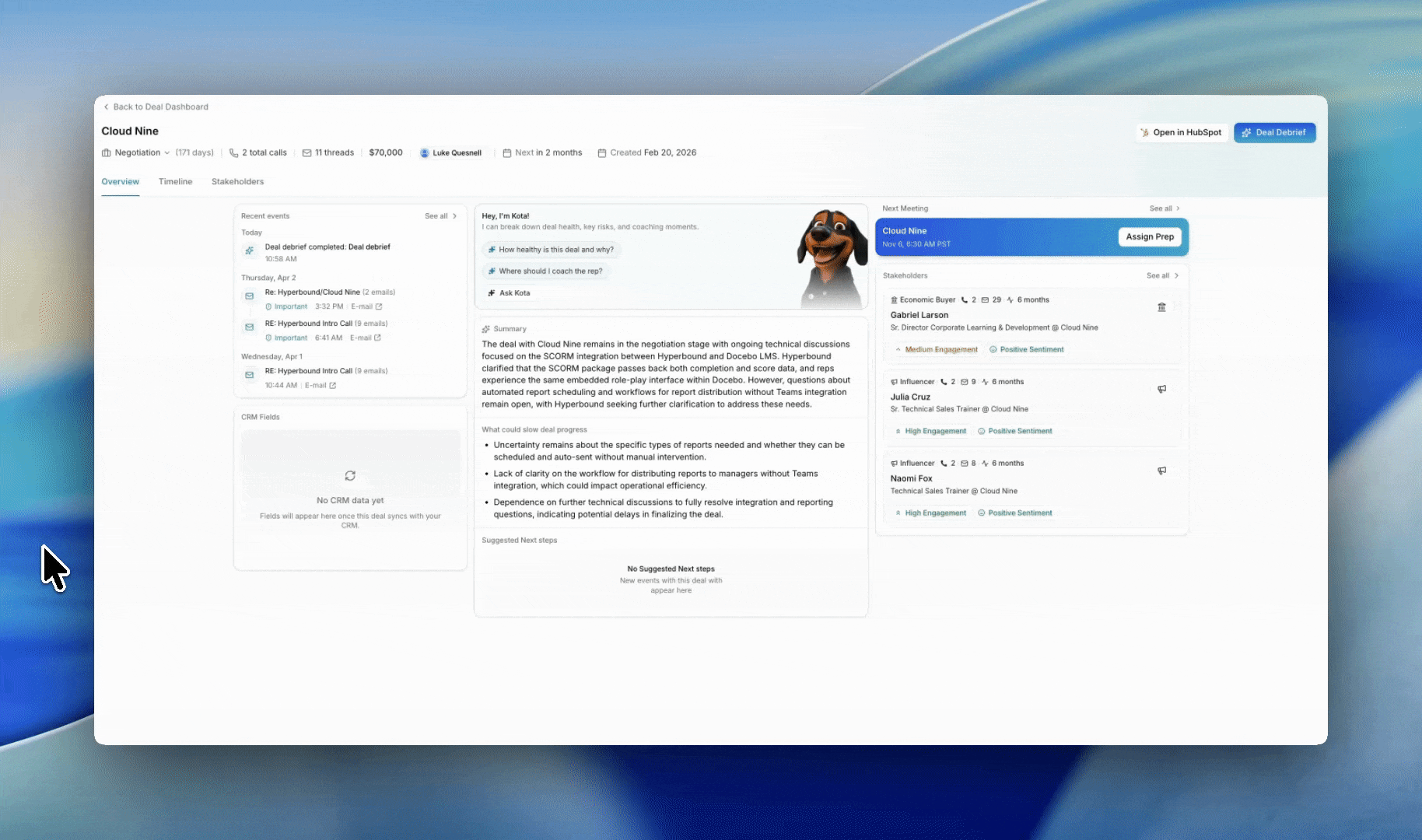Viewport: 1422px width, 840px height.
Task: Click the 2 total calls phone icon
Action: 233,152
